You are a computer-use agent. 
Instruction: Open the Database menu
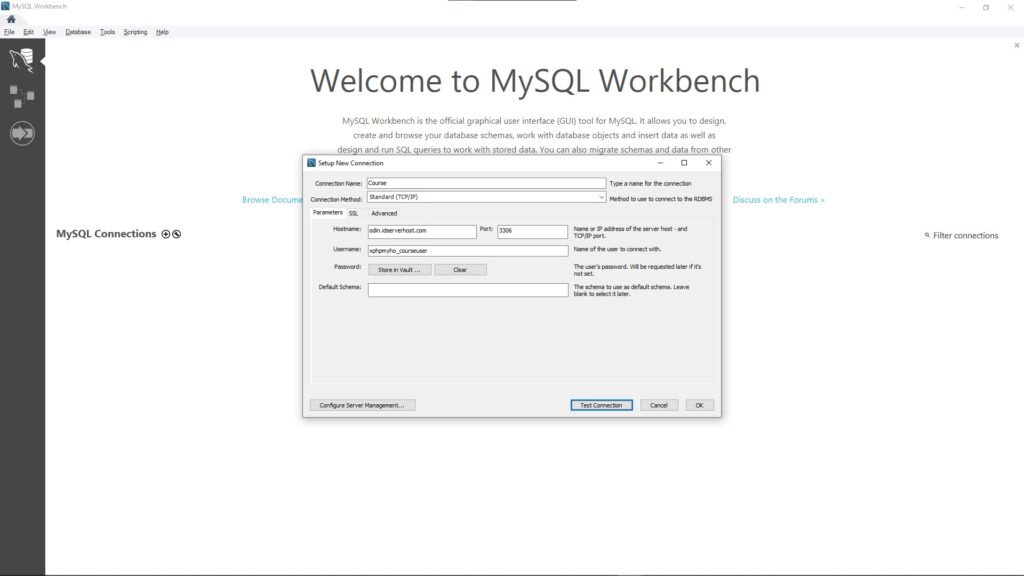78,32
